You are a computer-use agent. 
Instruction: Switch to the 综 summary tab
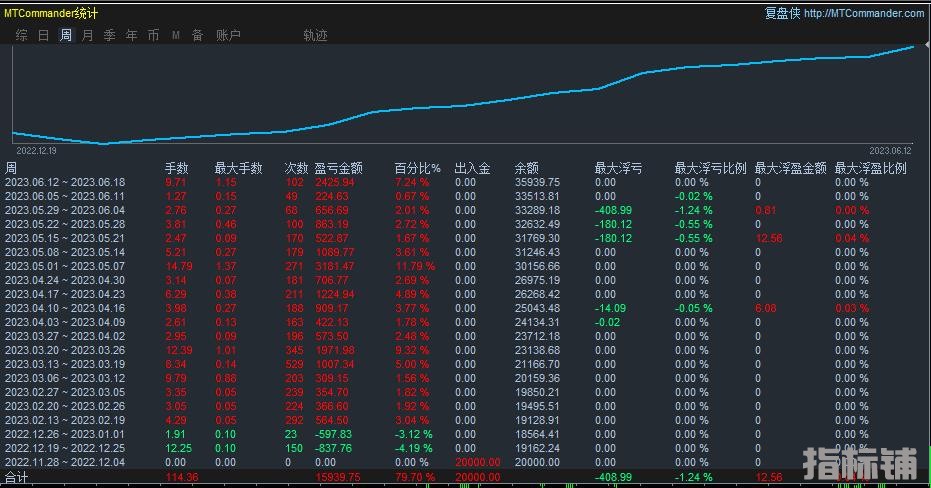(21, 36)
